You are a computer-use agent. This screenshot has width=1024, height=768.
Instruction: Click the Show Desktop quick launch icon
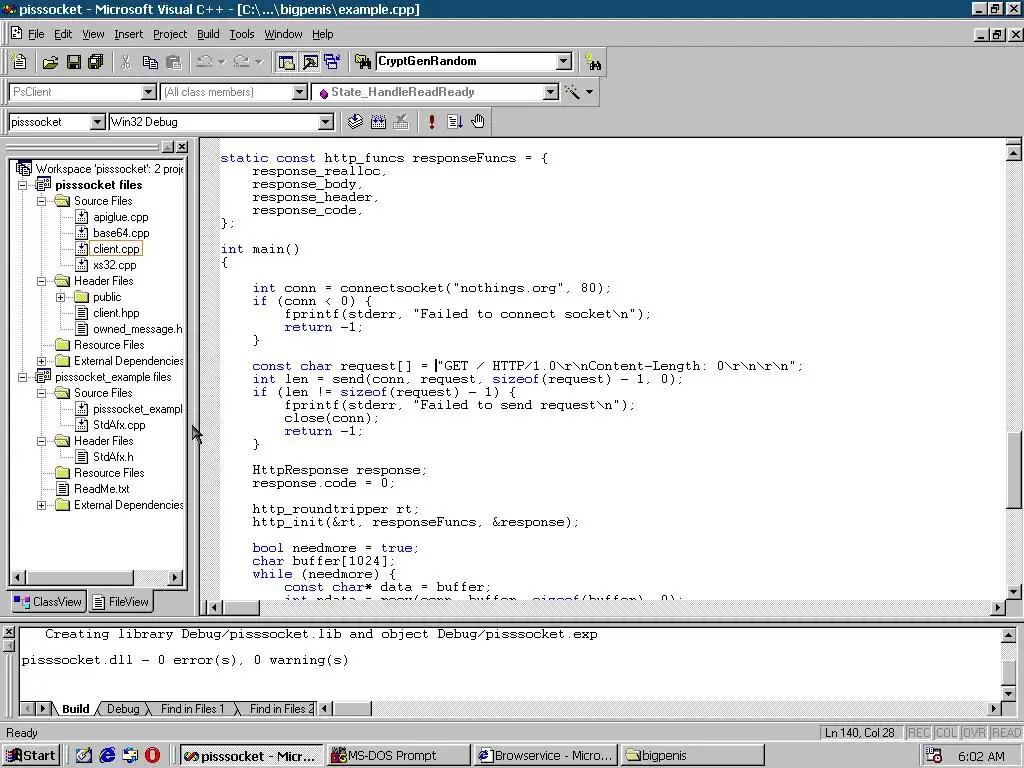click(x=84, y=755)
